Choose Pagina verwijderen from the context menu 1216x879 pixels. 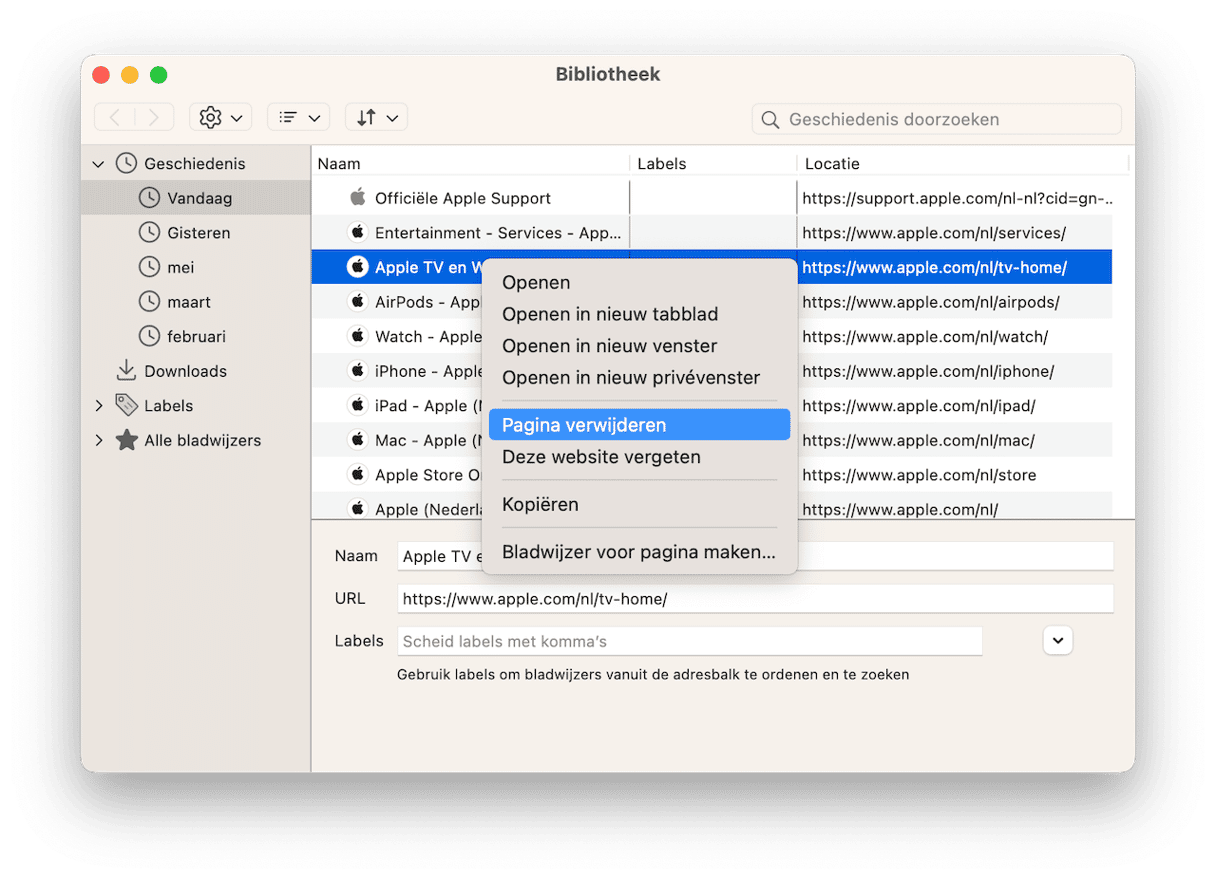[x=640, y=425]
